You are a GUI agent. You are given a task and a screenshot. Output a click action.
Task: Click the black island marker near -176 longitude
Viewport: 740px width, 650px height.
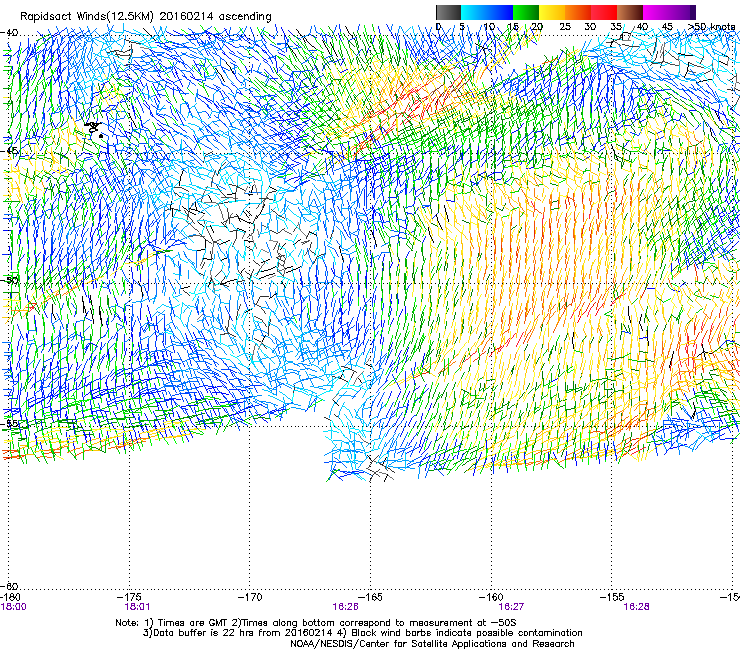(94, 129)
